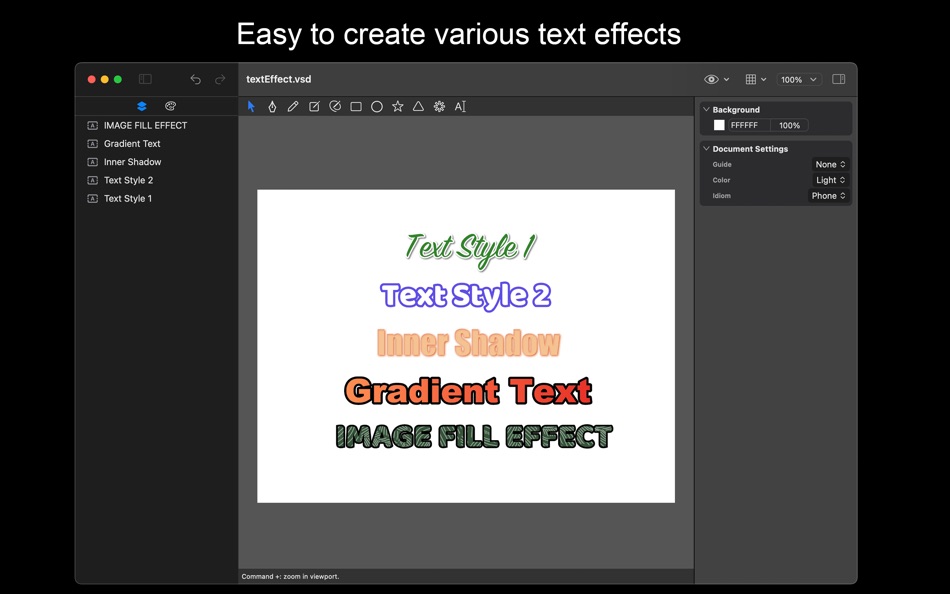Choose the Pencil drawing tool
Viewport: 950px width, 594px height.
click(x=293, y=107)
